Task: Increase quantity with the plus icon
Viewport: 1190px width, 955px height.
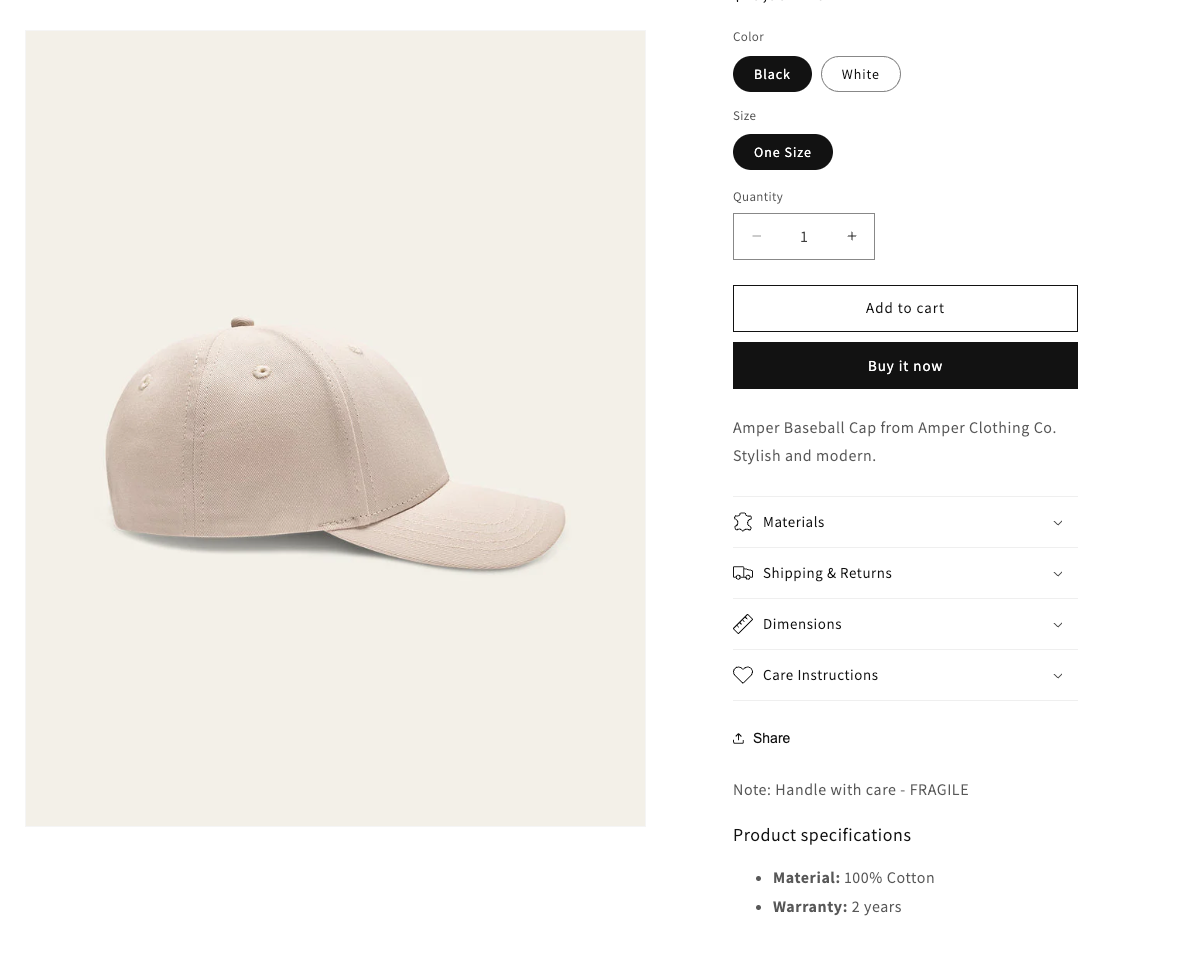Action: [x=852, y=236]
